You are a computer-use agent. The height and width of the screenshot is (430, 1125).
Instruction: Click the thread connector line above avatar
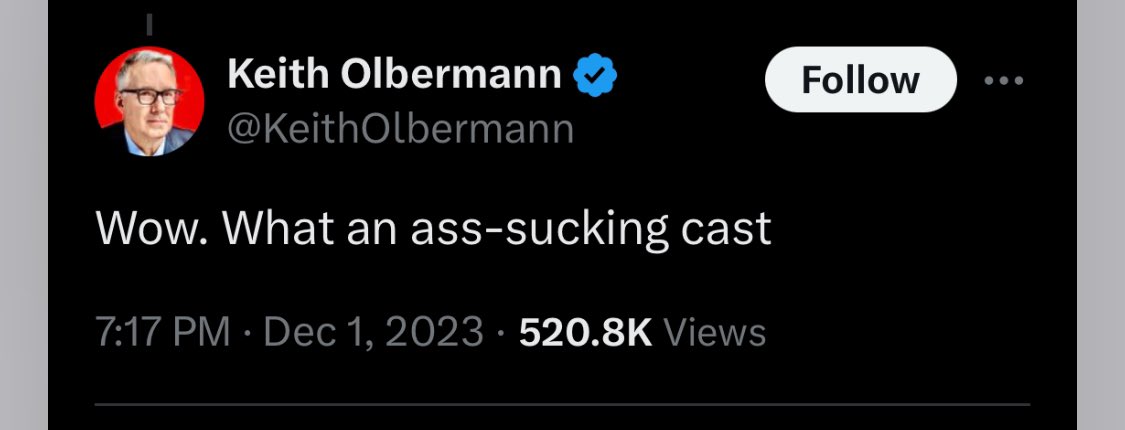point(149,21)
